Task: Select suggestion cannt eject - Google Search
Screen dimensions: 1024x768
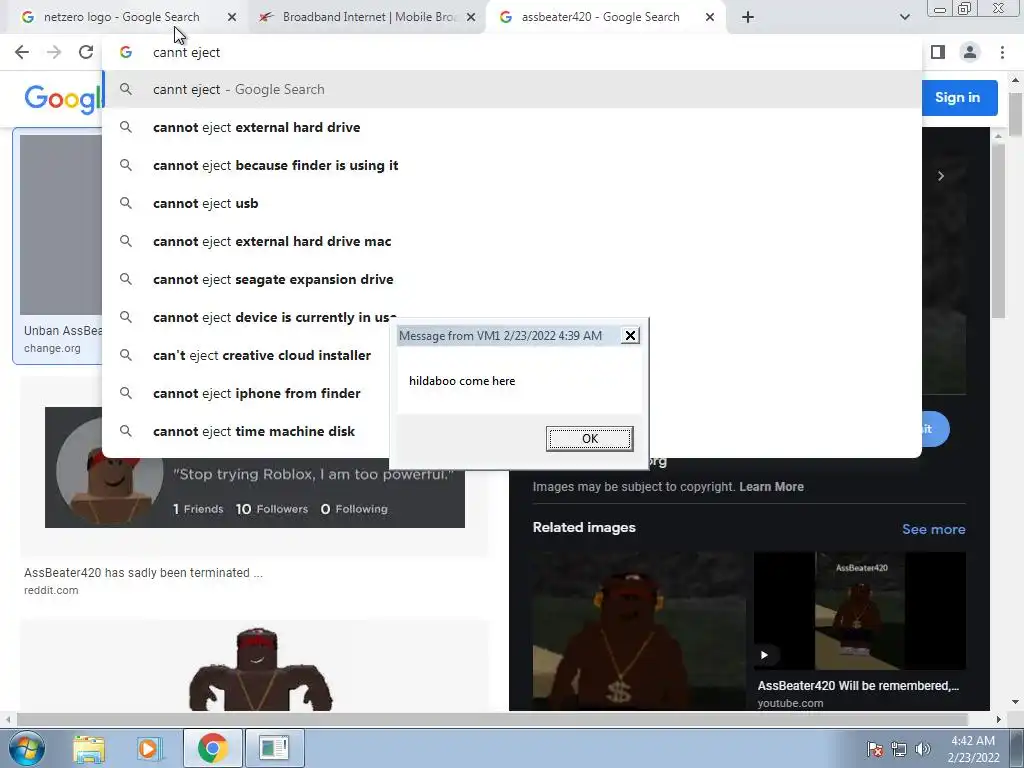Action: tap(512, 89)
